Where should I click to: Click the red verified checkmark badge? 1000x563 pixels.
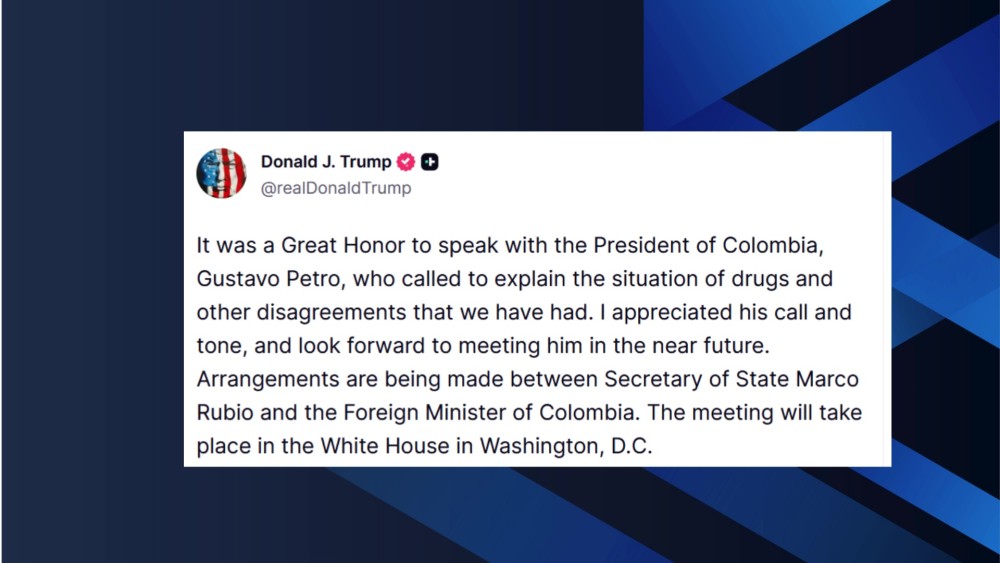click(x=406, y=162)
